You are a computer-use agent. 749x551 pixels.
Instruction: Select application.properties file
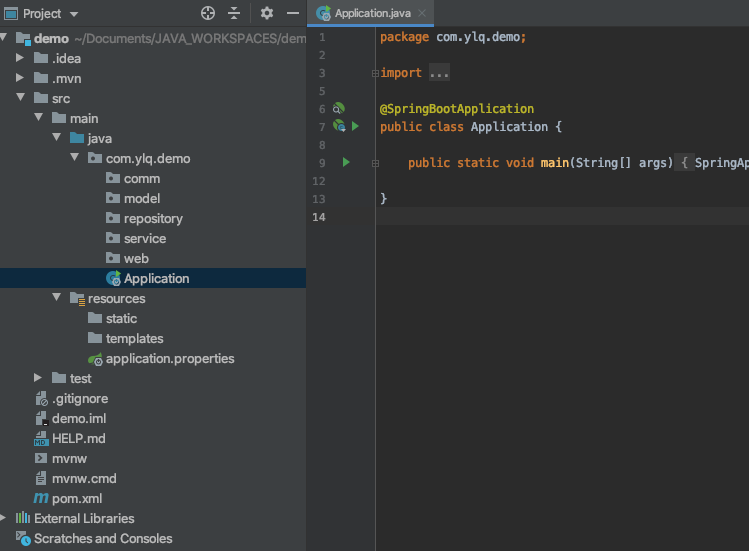point(169,358)
